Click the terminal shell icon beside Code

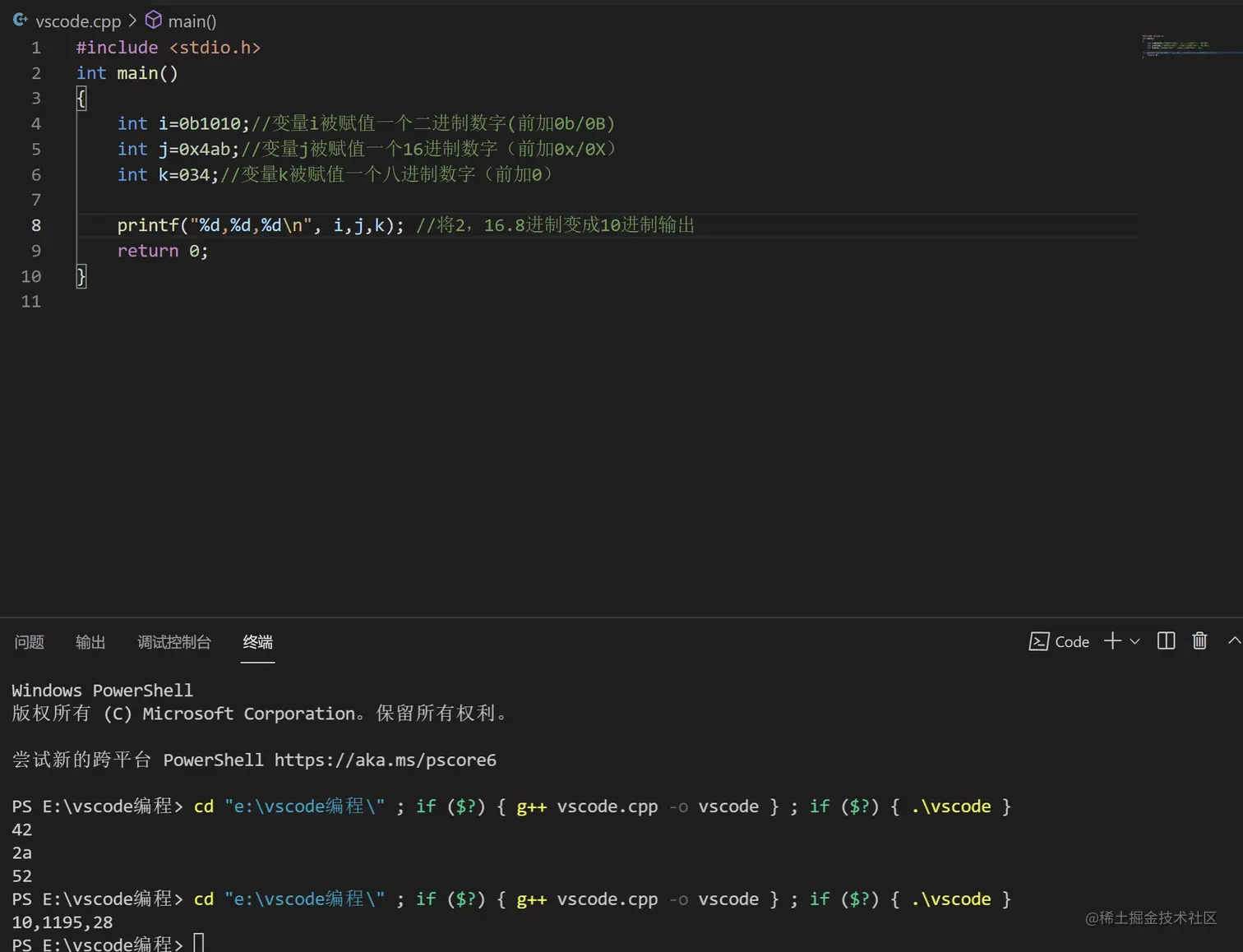1038,642
